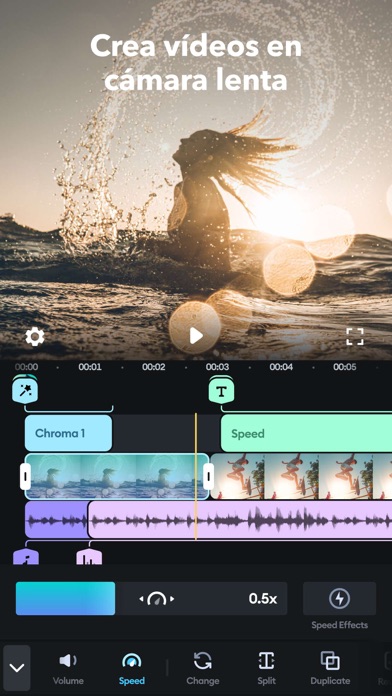Viewport: 392px width, 696px height.
Task: Tap the 0.5x speed value
Action: pyautogui.click(x=263, y=599)
